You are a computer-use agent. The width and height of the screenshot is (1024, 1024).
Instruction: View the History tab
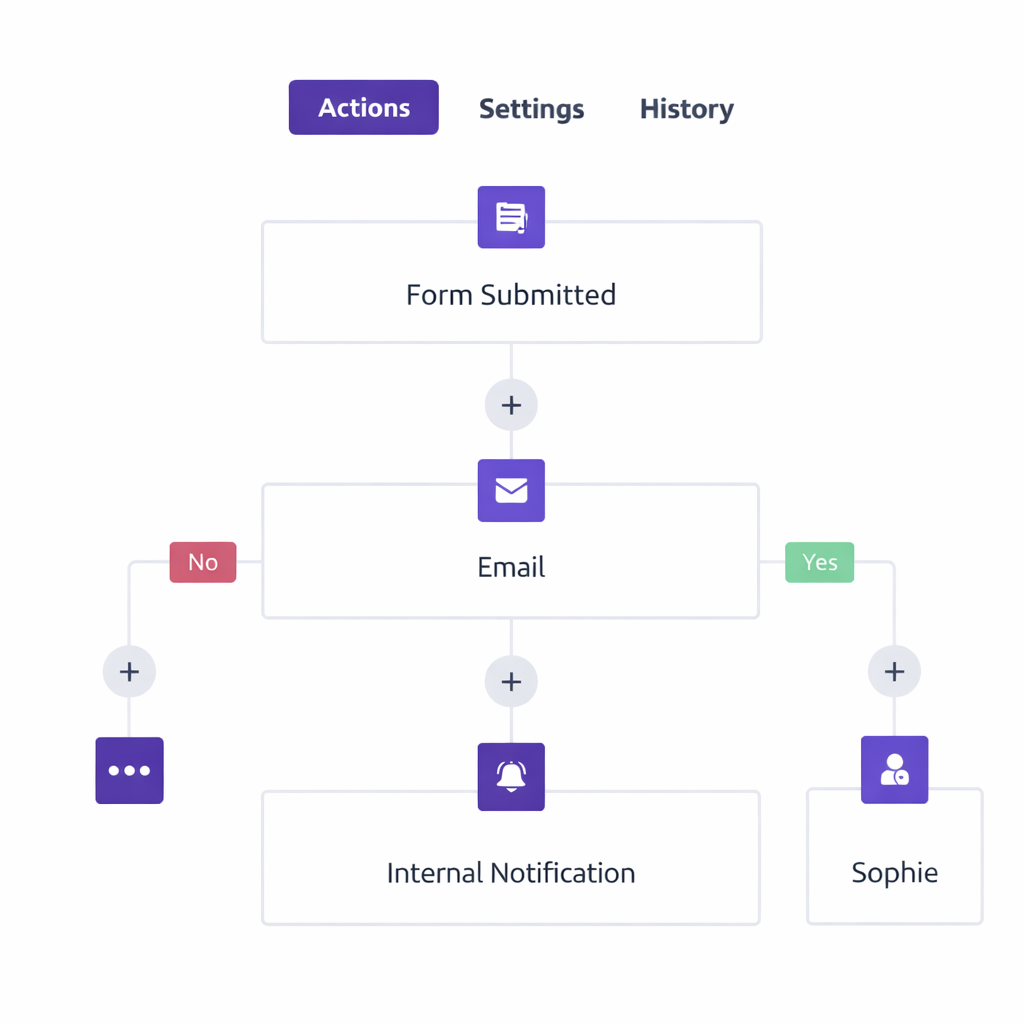[686, 109]
